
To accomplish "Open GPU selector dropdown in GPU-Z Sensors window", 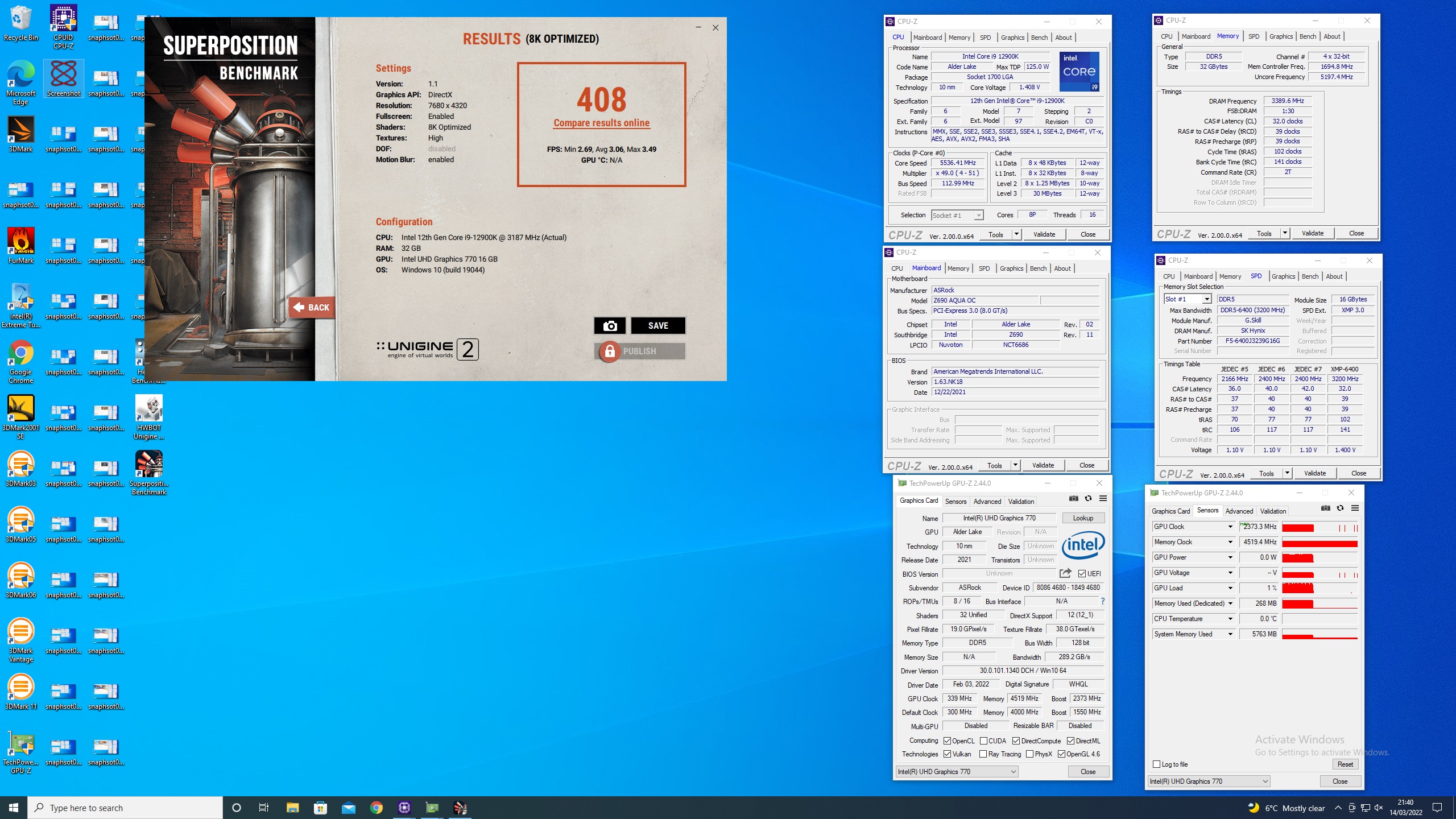I will [x=1209, y=781].
